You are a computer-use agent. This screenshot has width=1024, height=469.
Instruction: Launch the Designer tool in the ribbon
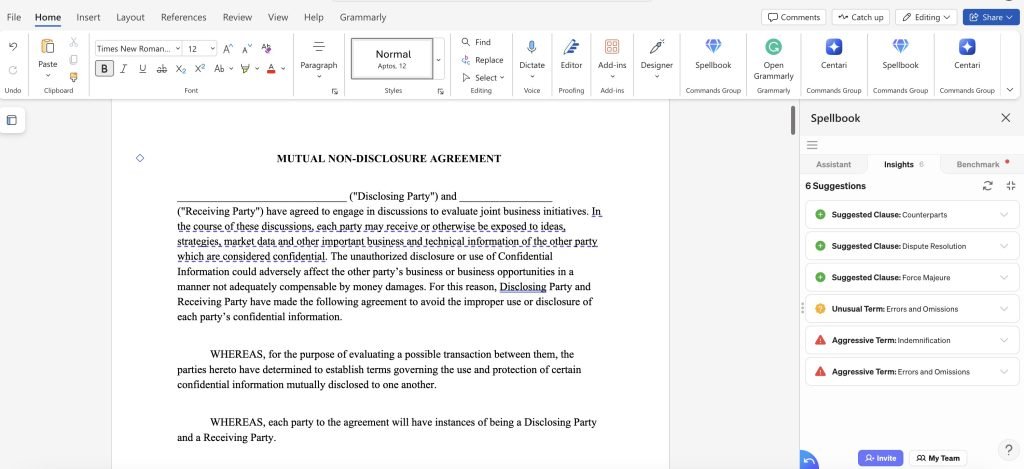coord(657,53)
